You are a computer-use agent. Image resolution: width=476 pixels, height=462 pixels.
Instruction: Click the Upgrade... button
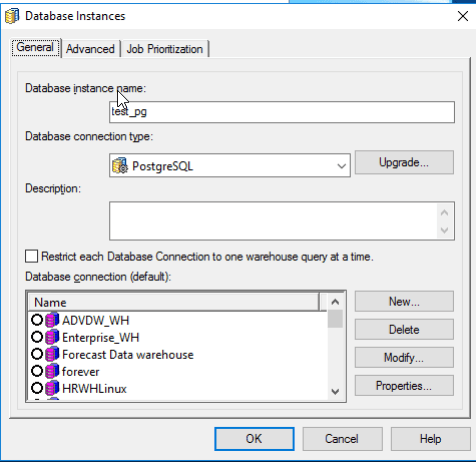pos(404,162)
